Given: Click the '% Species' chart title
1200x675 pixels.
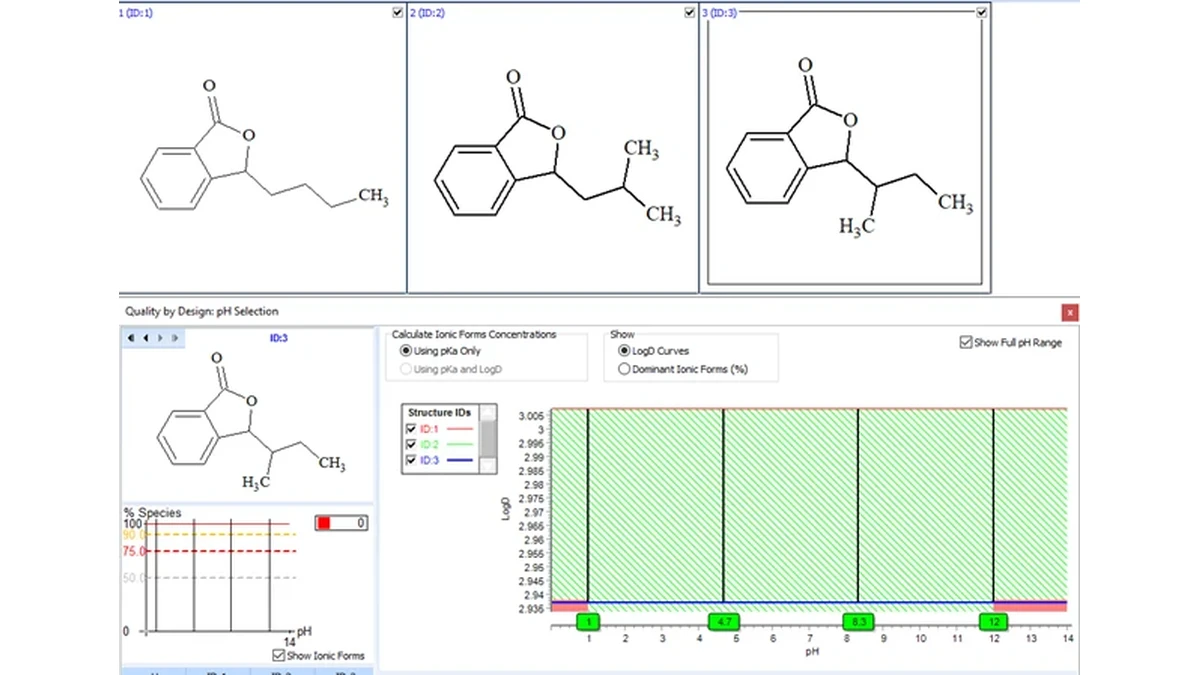Looking at the screenshot, I should 152,513.
